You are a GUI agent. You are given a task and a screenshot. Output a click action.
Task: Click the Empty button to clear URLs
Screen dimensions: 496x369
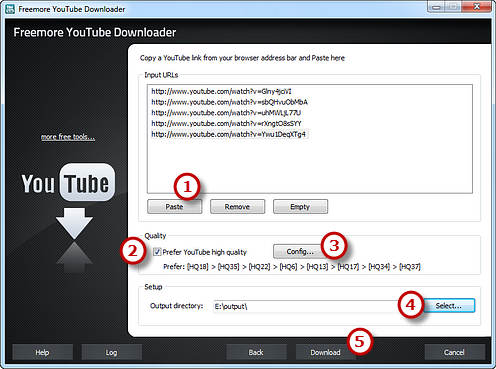[x=300, y=207]
